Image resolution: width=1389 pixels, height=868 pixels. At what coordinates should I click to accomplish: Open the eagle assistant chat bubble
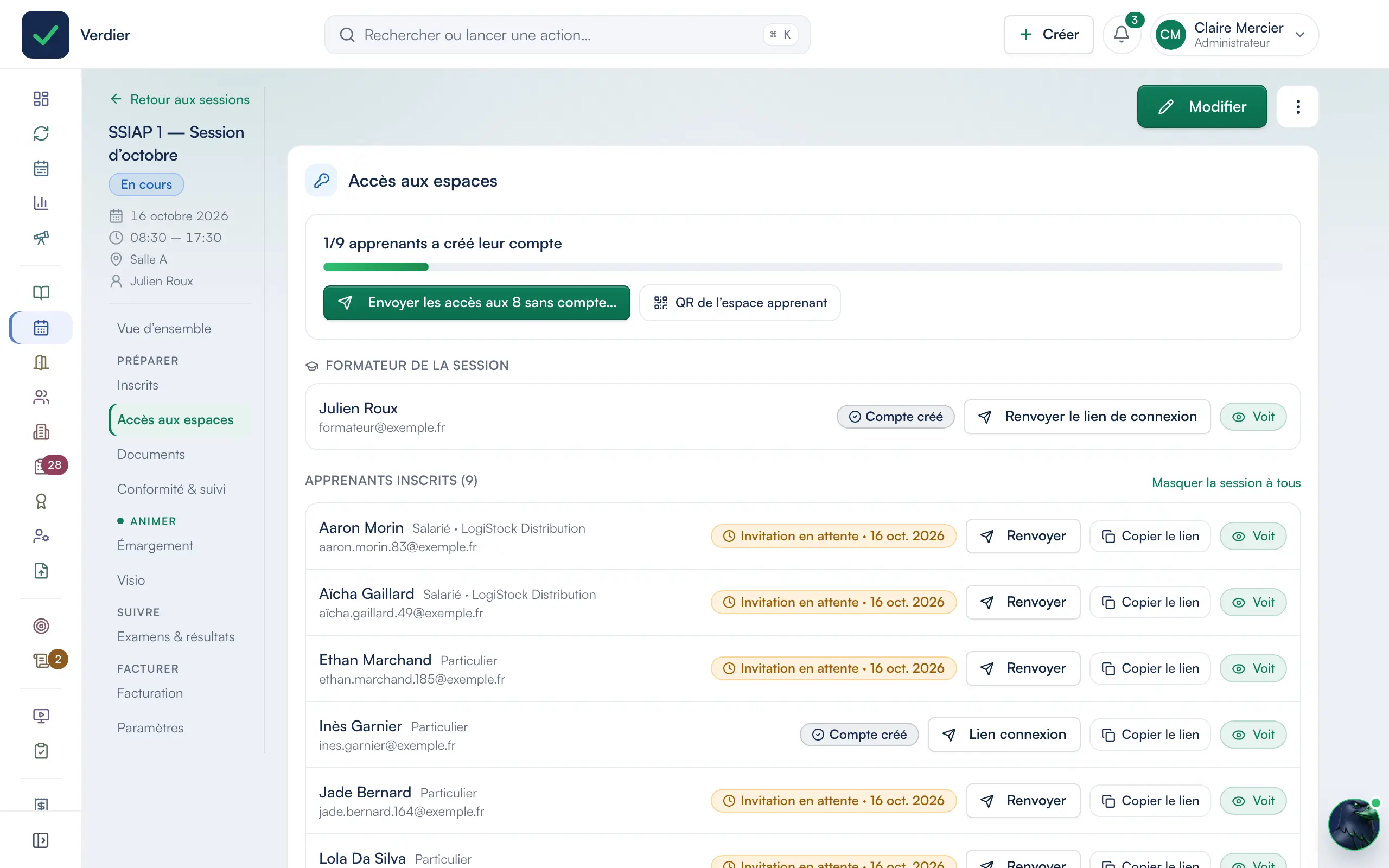pyautogui.click(x=1354, y=824)
